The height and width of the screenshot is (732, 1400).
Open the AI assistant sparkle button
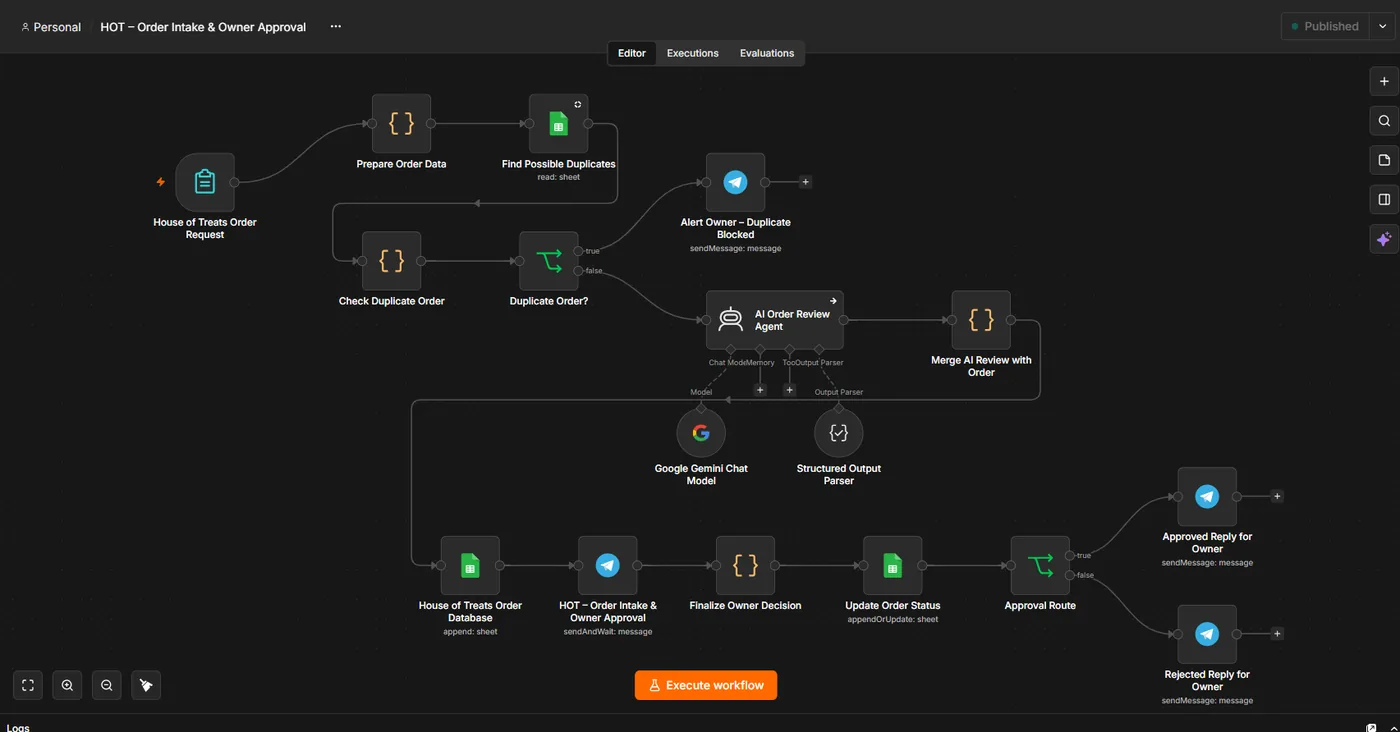click(1384, 239)
